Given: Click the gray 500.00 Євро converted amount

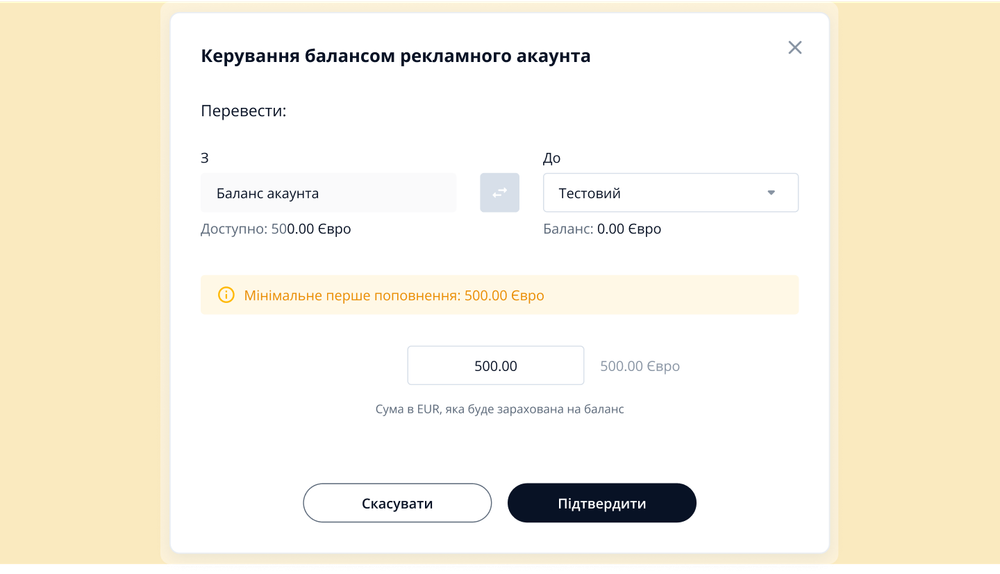Looking at the screenshot, I should pyautogui.click(x=640, y=366).
